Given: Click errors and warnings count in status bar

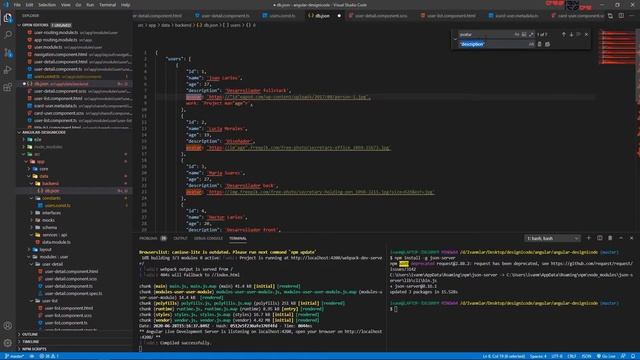Looking at the screenshot, I should point(49,356).
